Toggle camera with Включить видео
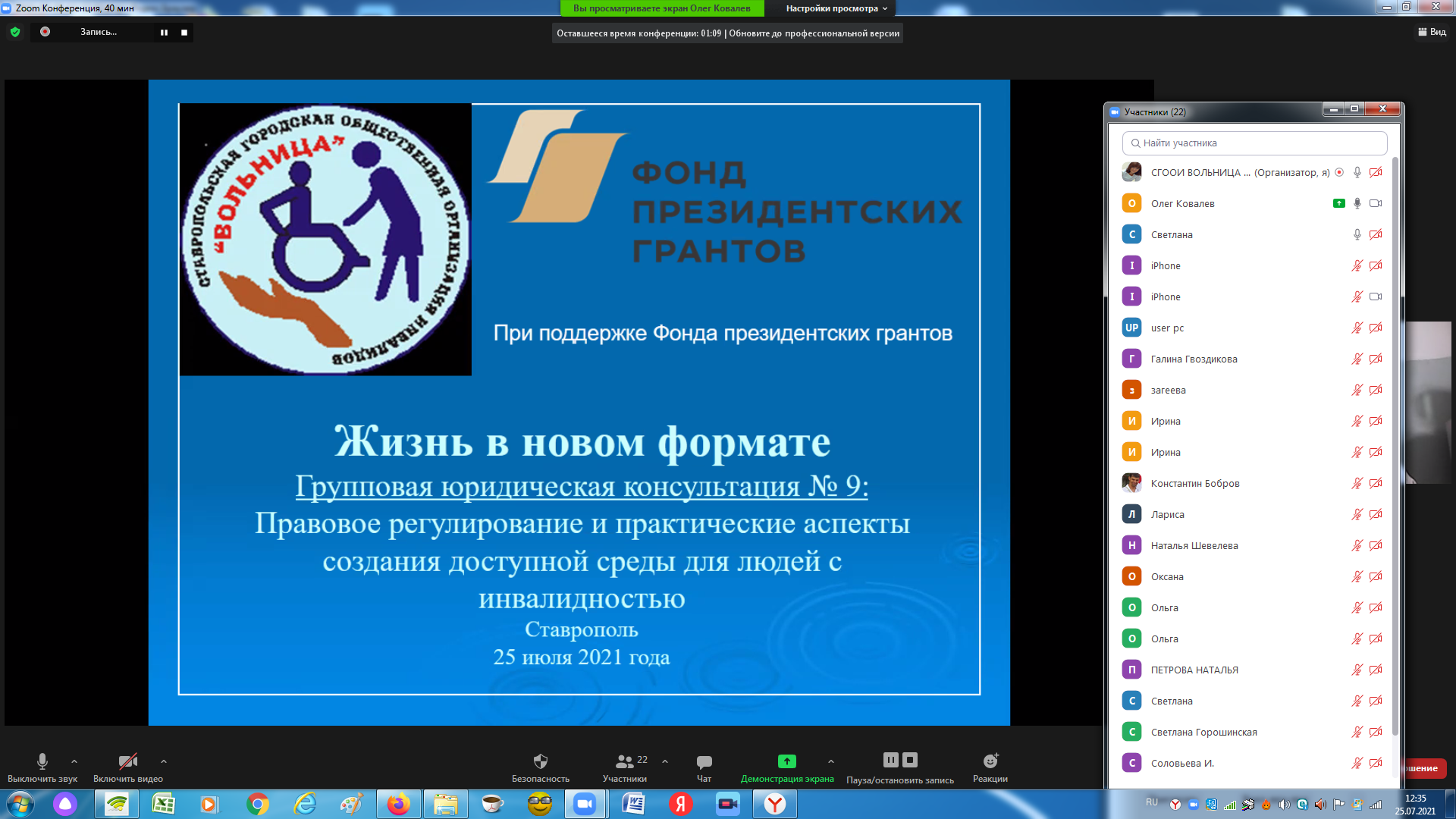Screen dimensions: 1456x819 point(127,761)
